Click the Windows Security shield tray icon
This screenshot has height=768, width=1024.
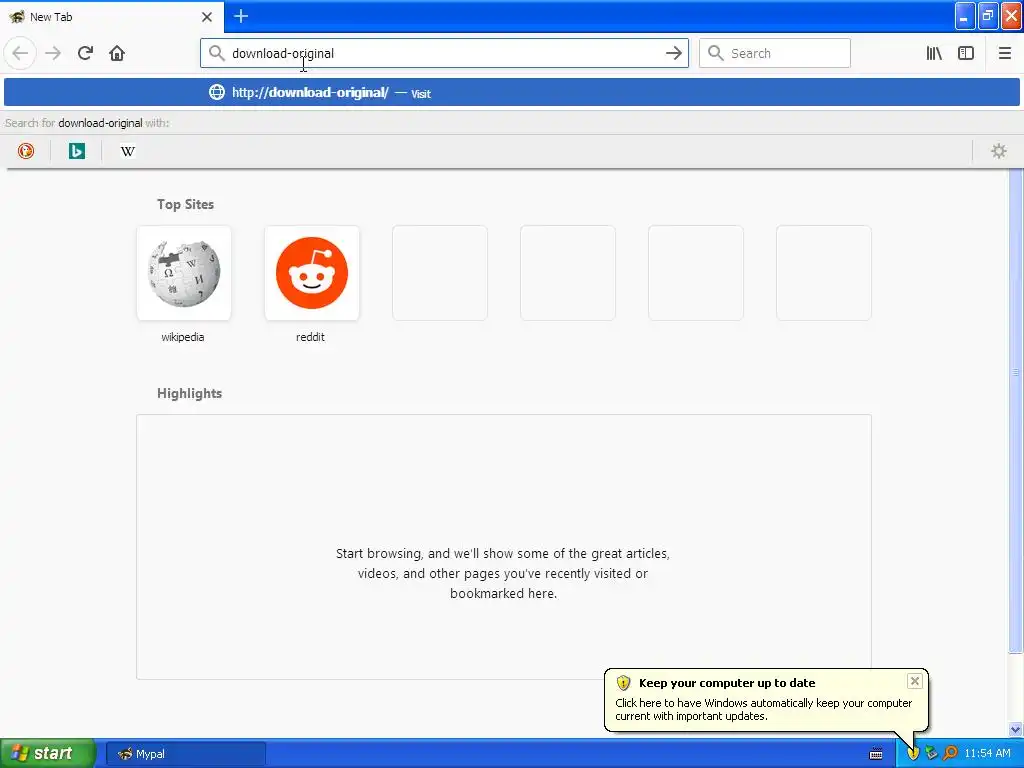[x=913, y=754]
